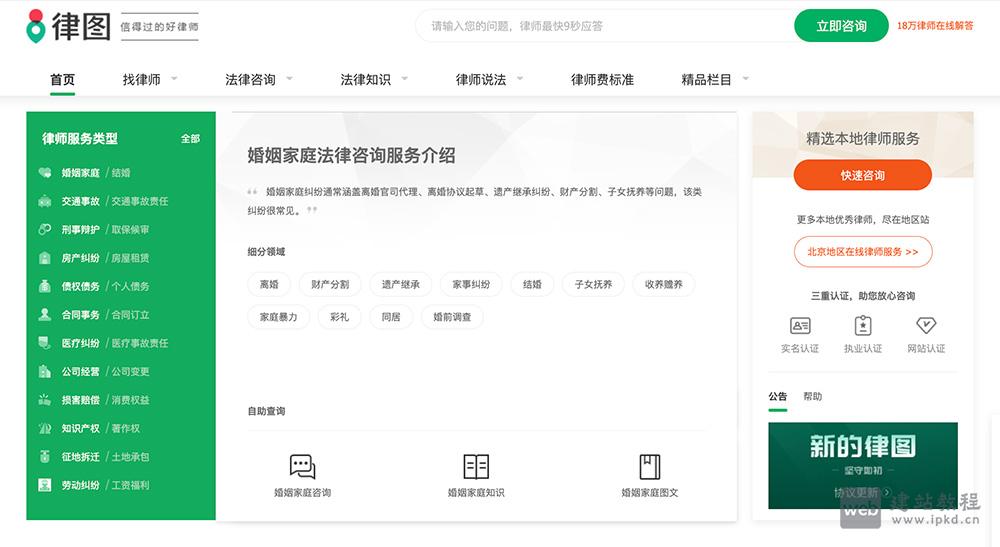This screenshot has width=1000, height=547.
Task: Click the 全部 link in sidebar header
Action: pyautogui.click(x=190, y=138)
